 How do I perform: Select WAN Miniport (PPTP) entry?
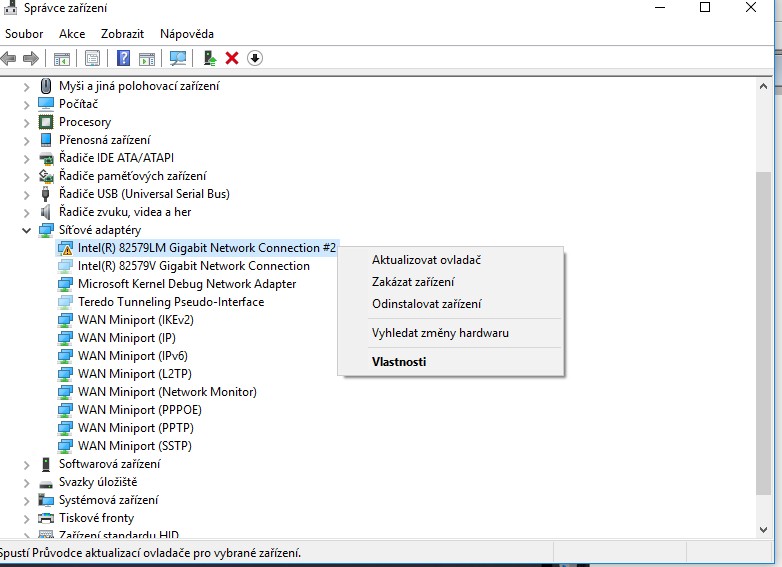(x=136, y=427)
